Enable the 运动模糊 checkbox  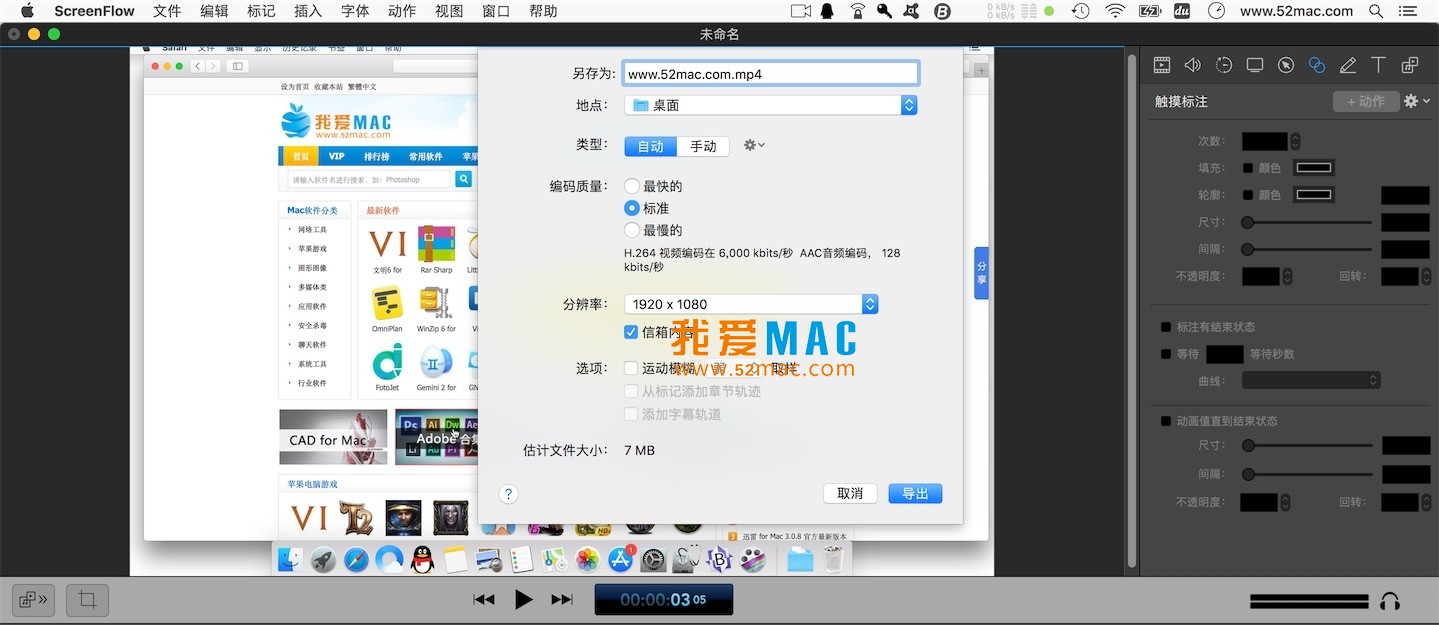click(x=631, y=368)
